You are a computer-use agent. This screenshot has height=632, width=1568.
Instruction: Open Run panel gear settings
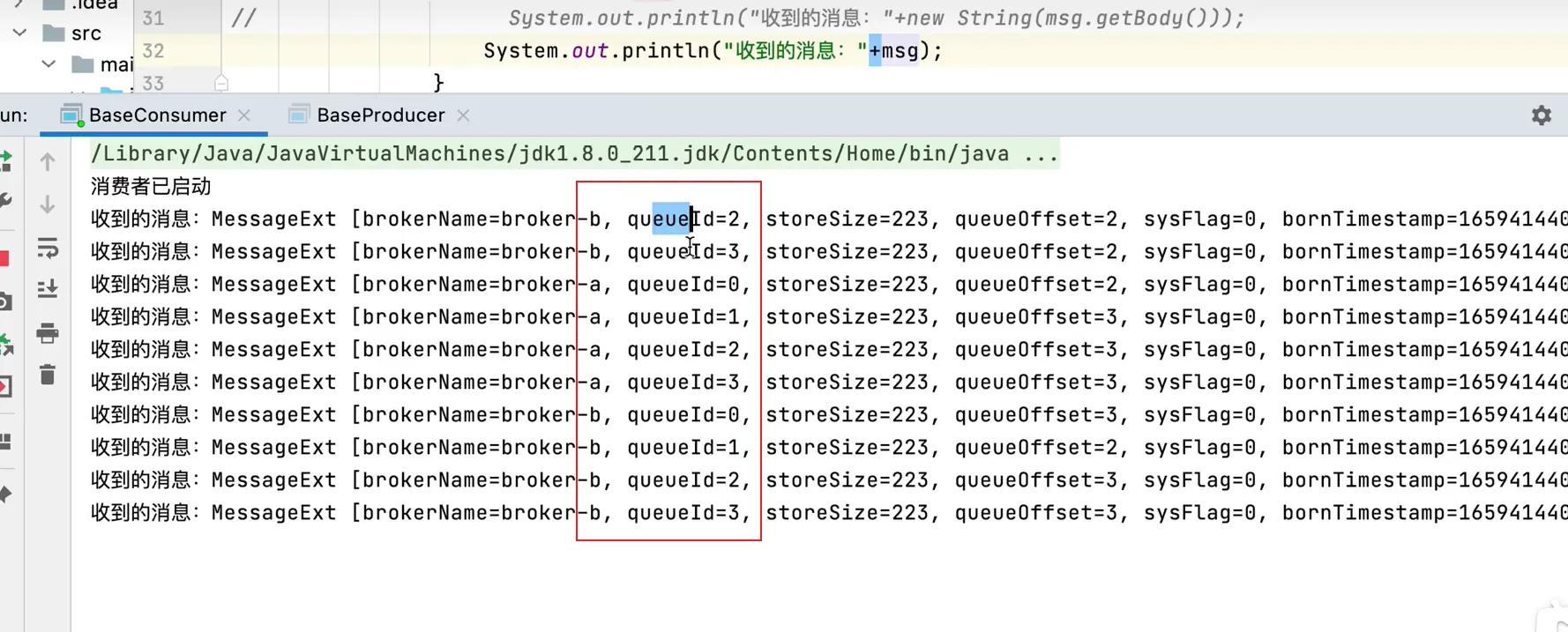pyautogui.click(x=1541, y=115)
